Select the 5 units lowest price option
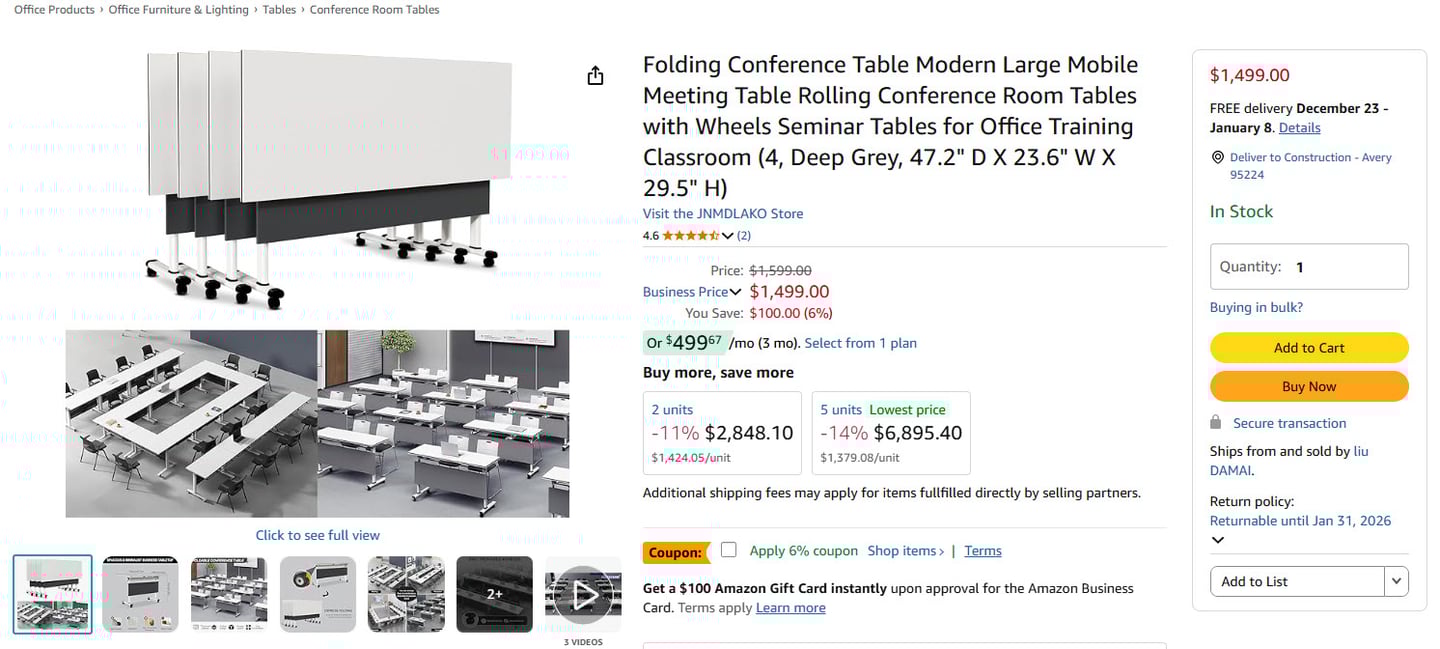1440x649 pixels. pos(890,432)
